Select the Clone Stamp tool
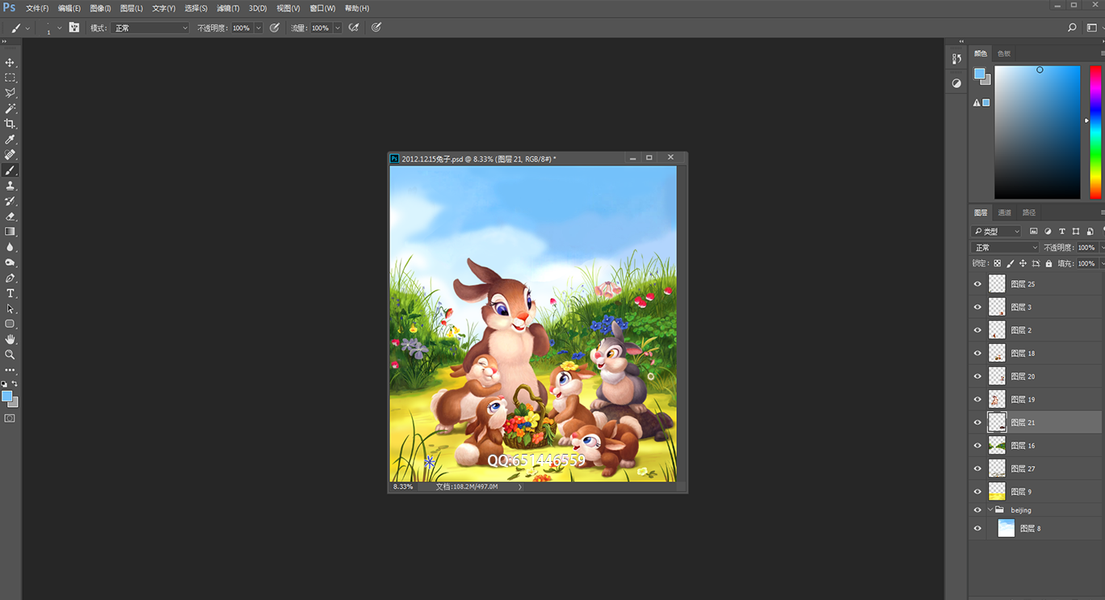Image resolution: width=1105 pixels, height=600 pixels. [10, 185]
